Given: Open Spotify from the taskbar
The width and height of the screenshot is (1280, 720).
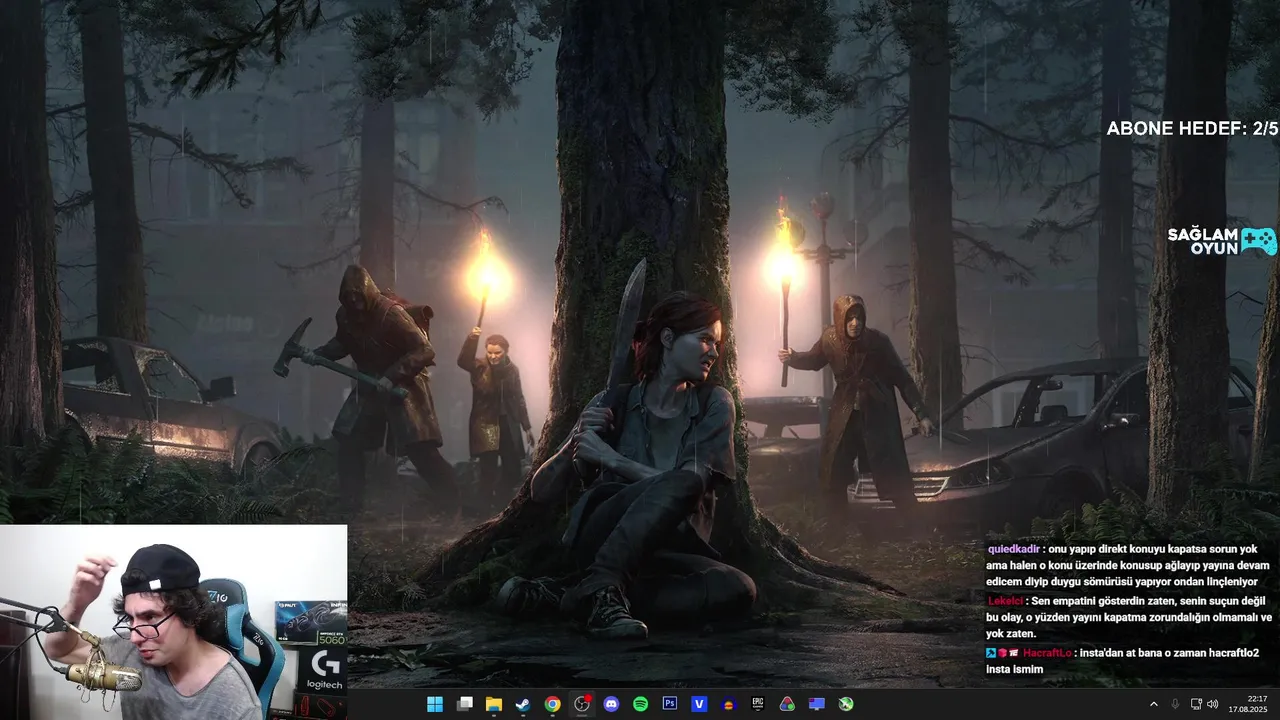Looking at the screenshot, I should pos(640,704).
